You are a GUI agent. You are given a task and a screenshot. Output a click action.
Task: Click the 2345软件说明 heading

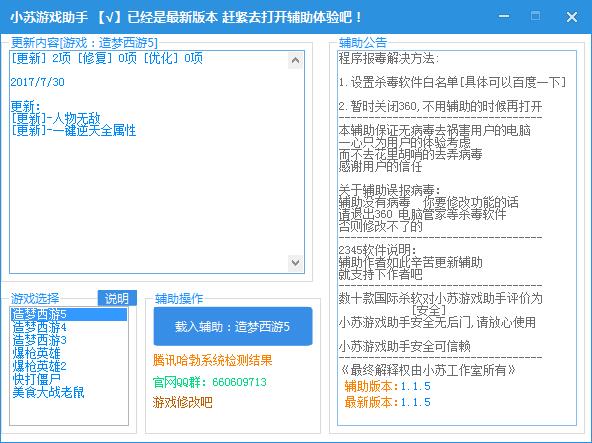(377, 250)
